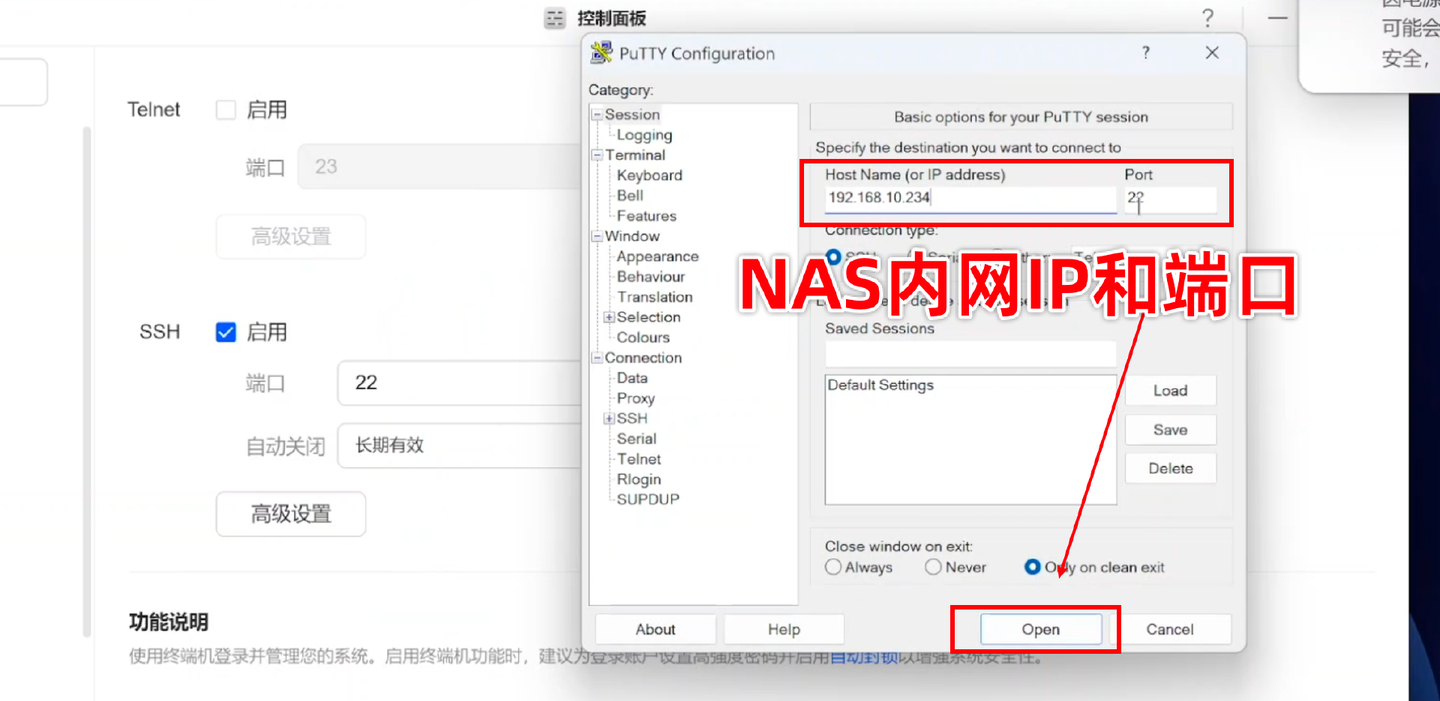
Task: Select Only on clean exit option
Action: (x=1033, y=567)
